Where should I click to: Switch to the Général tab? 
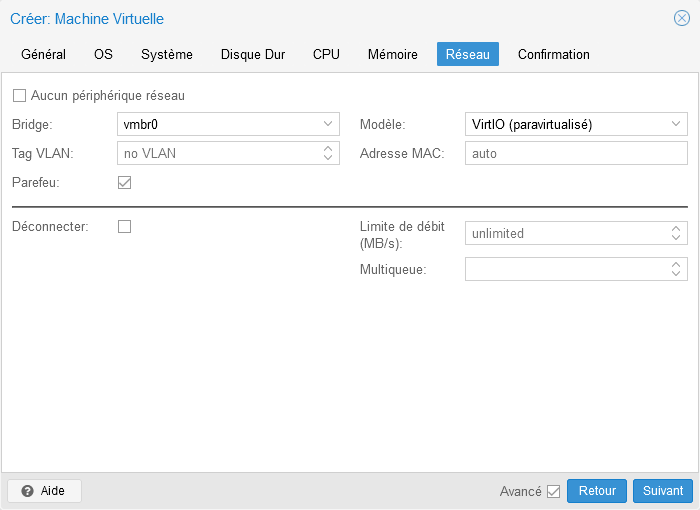coord(43,54)
